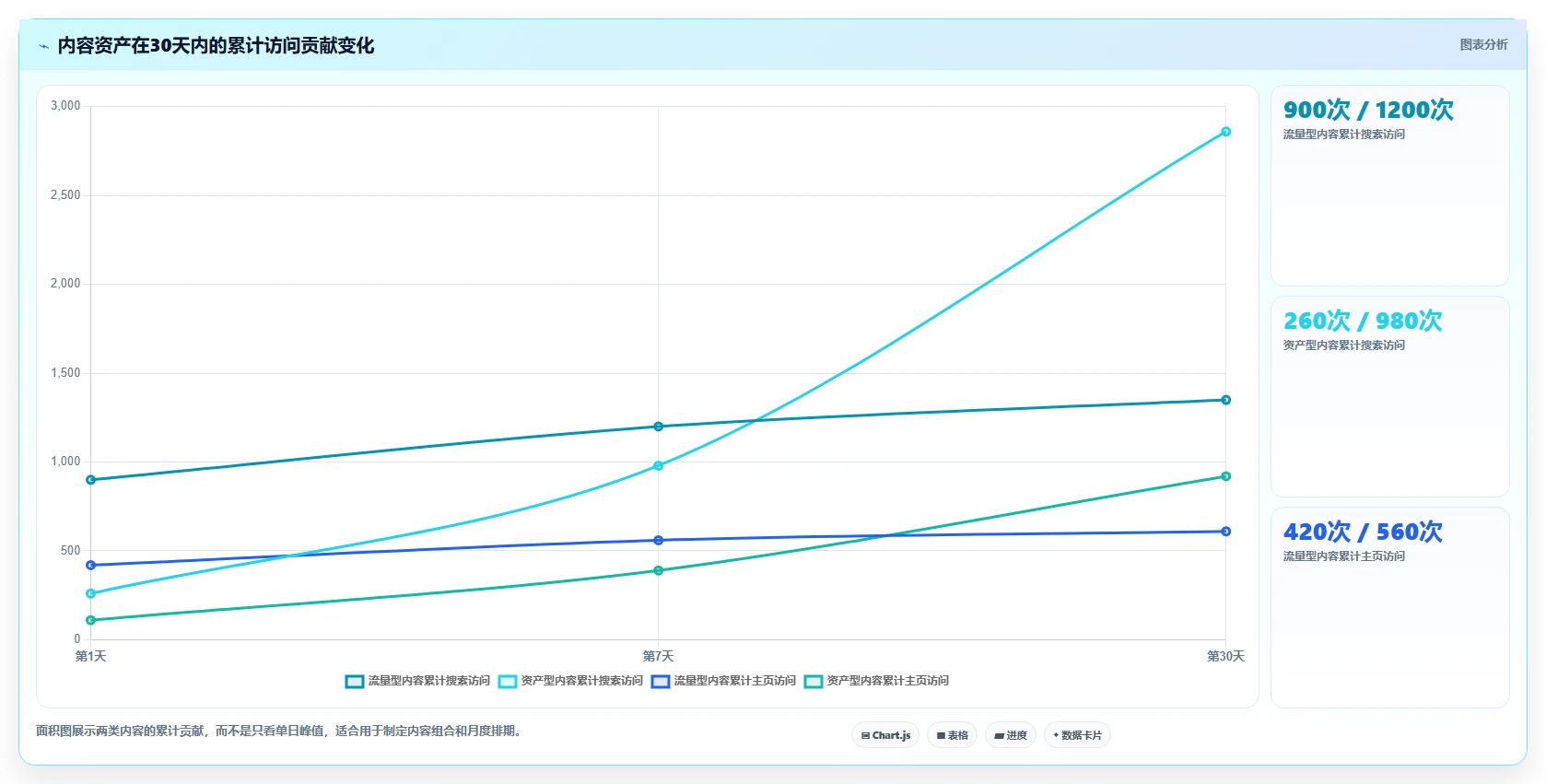Screen dimensions: 1546x784
Task: Toggle 流量型内容累计搜索访问 legend series
Action: (x=417, y=681)
